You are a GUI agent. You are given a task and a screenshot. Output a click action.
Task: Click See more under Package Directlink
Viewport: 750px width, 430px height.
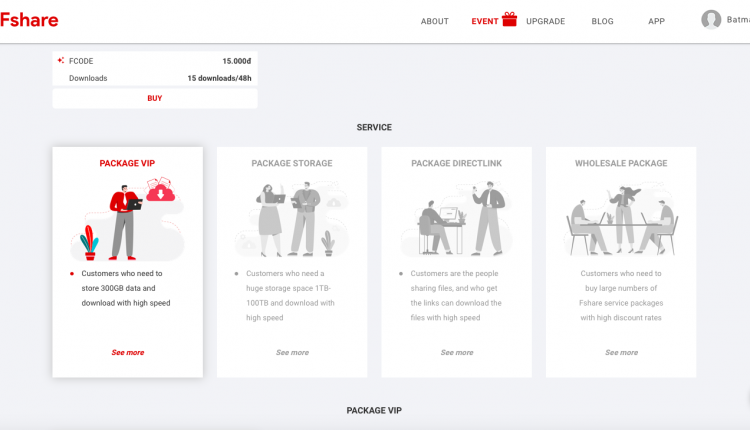tap(457, 353)
